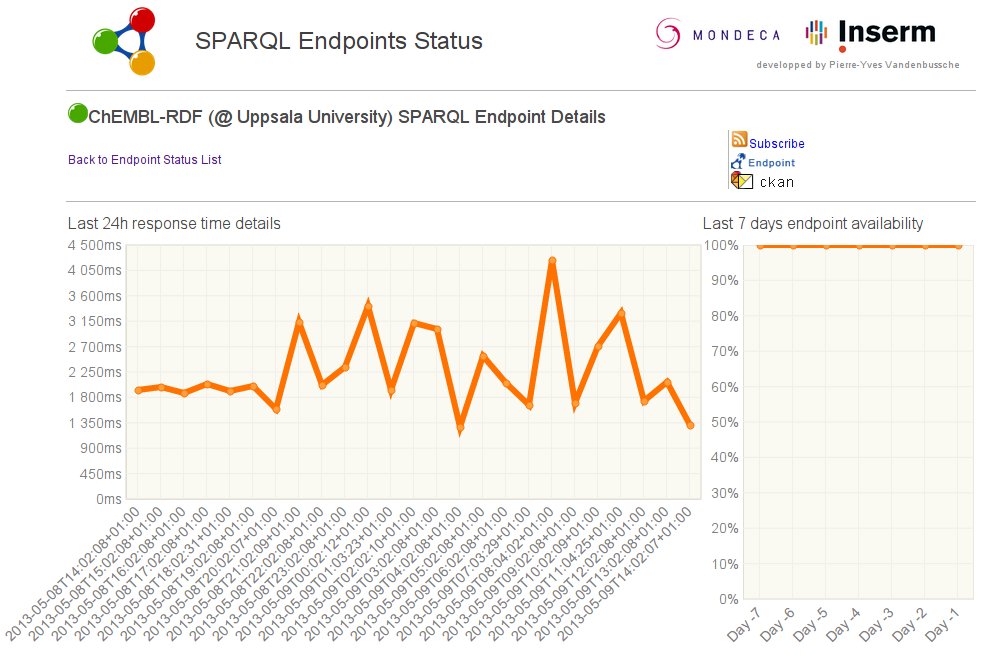
Task: Click the SPARQL Endpoints Status title
Action: click(339, 41)
